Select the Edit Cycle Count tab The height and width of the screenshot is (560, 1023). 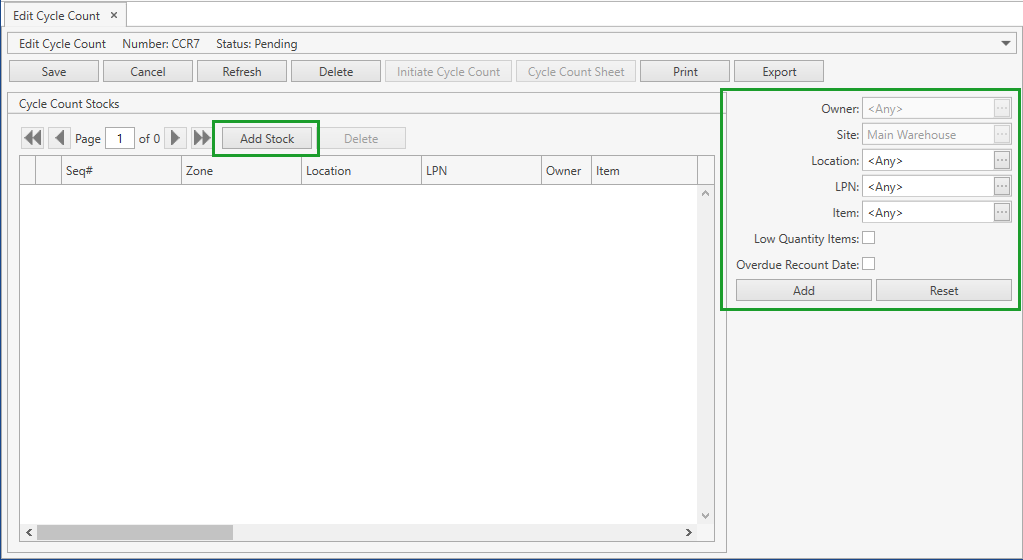[56, 16]
